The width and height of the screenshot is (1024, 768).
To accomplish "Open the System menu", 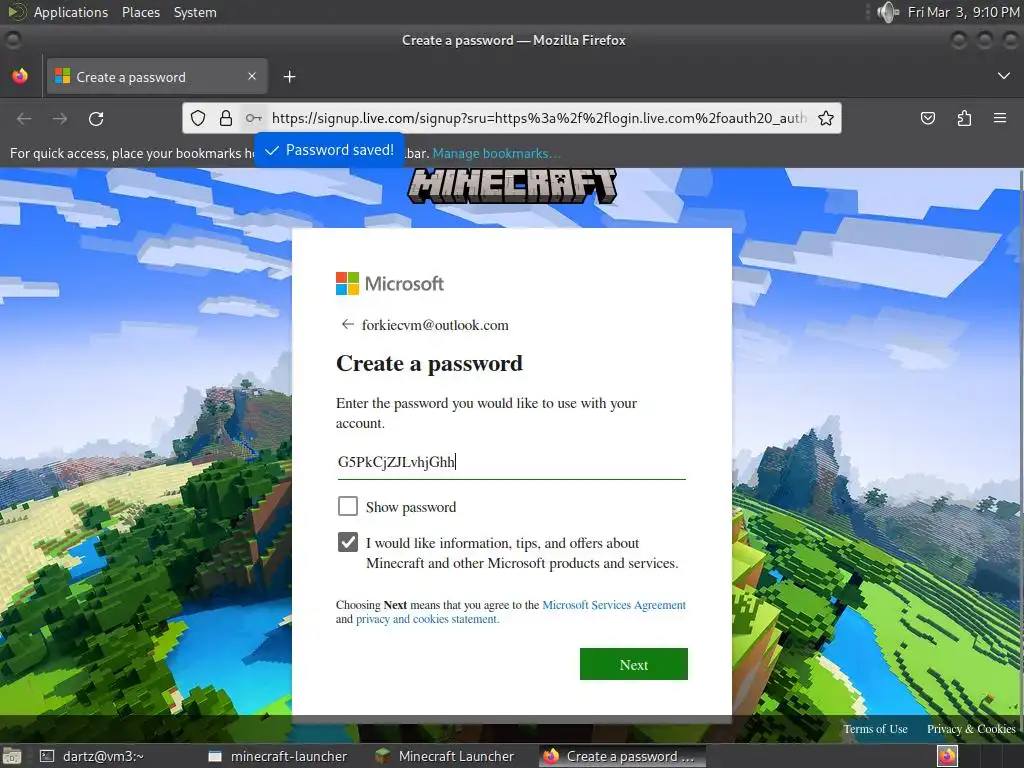I will pos(195,12).
